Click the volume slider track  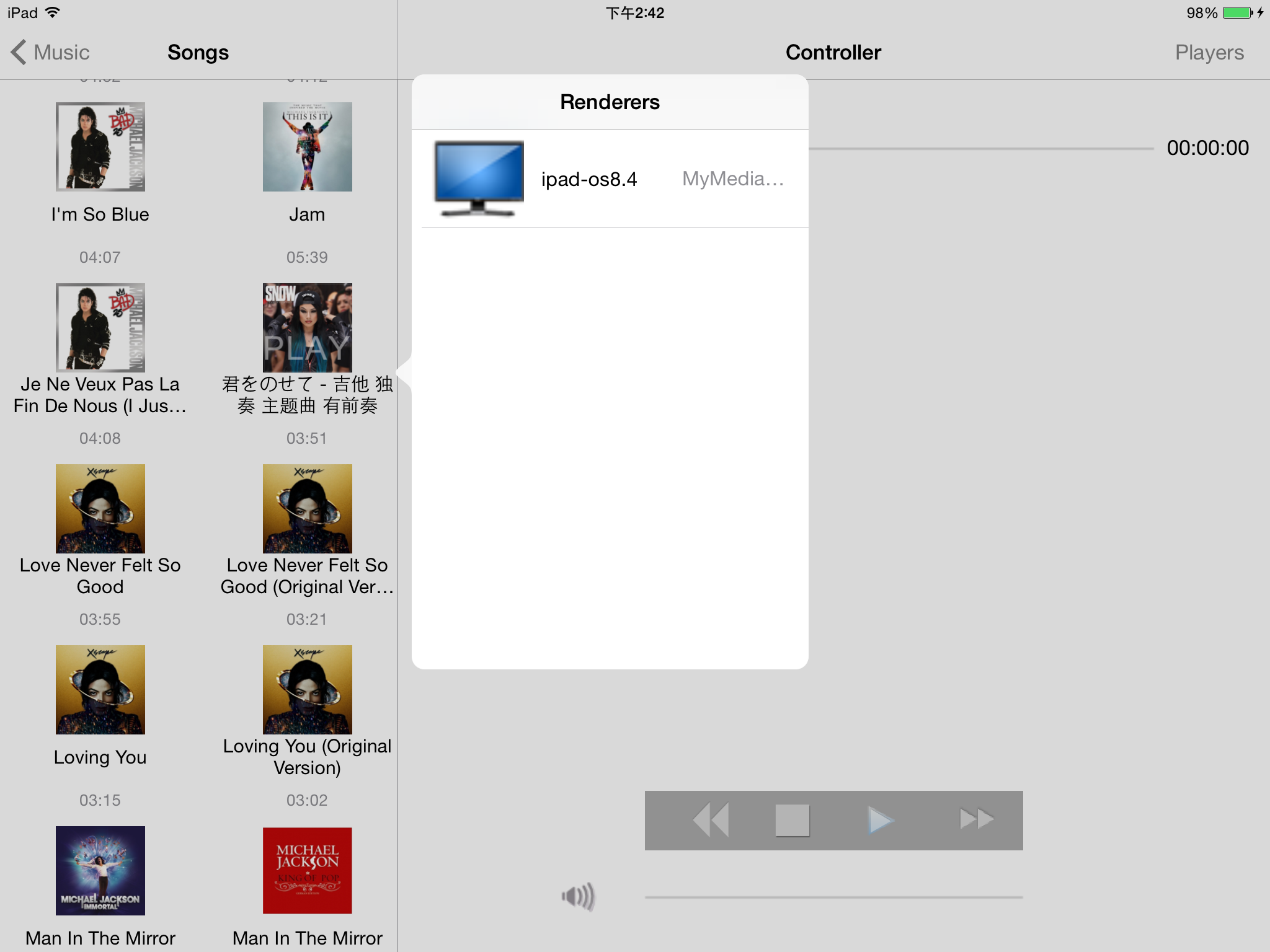click(833, 897)
